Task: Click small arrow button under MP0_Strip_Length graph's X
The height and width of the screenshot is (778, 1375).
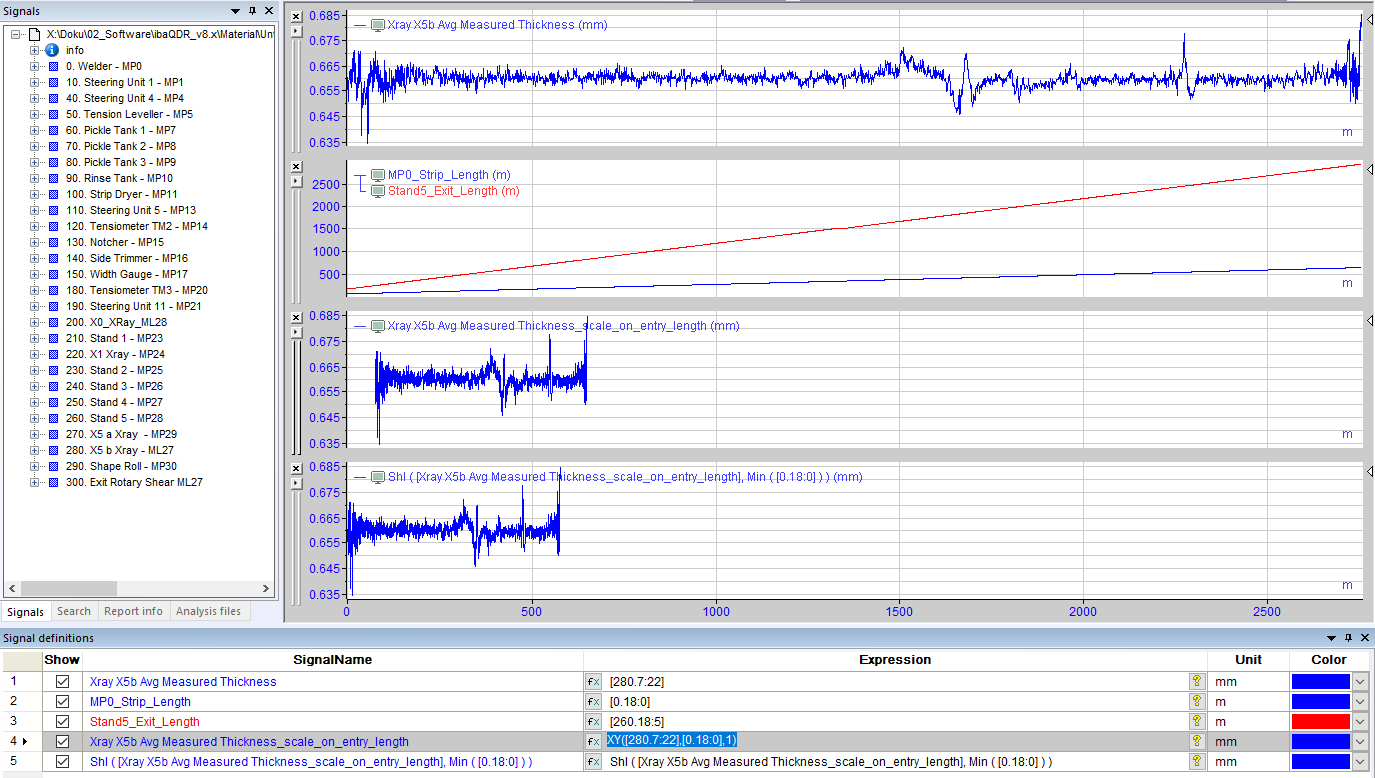Action: 295,181
